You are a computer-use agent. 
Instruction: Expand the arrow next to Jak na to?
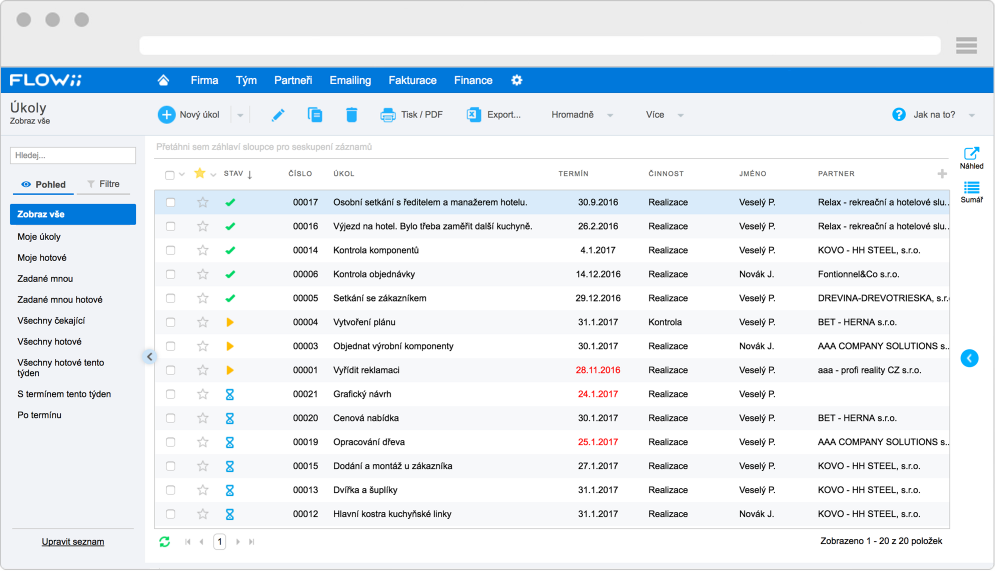[972, 115]
